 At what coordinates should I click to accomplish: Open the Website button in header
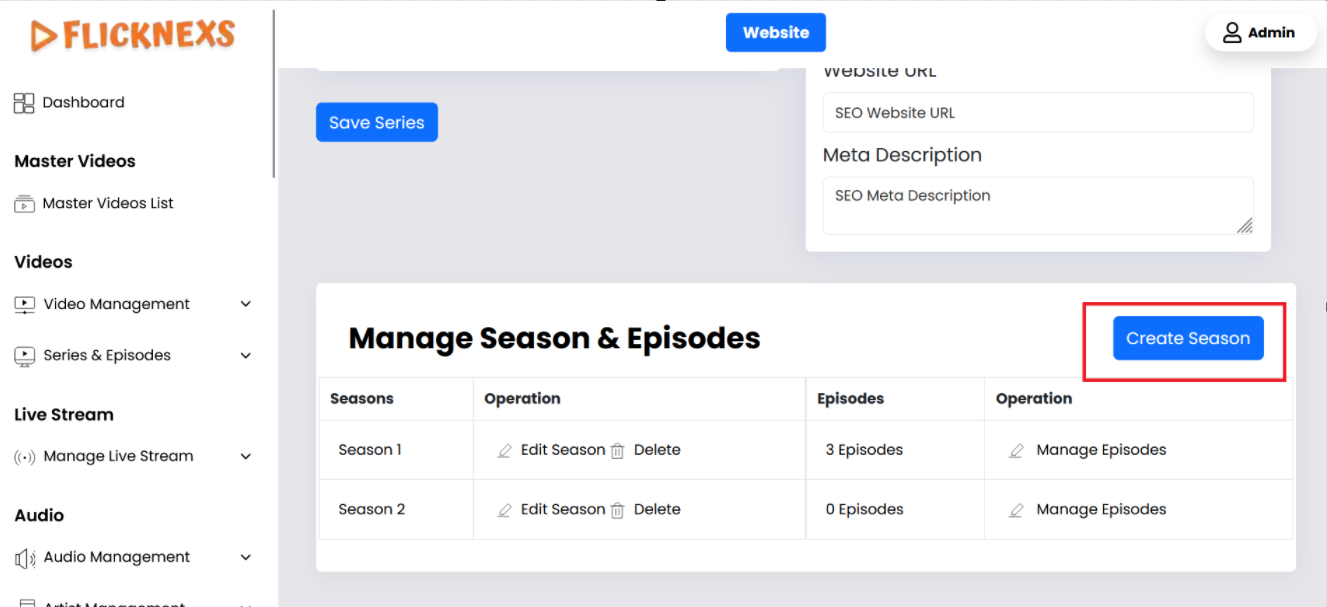tap(776, 33)
